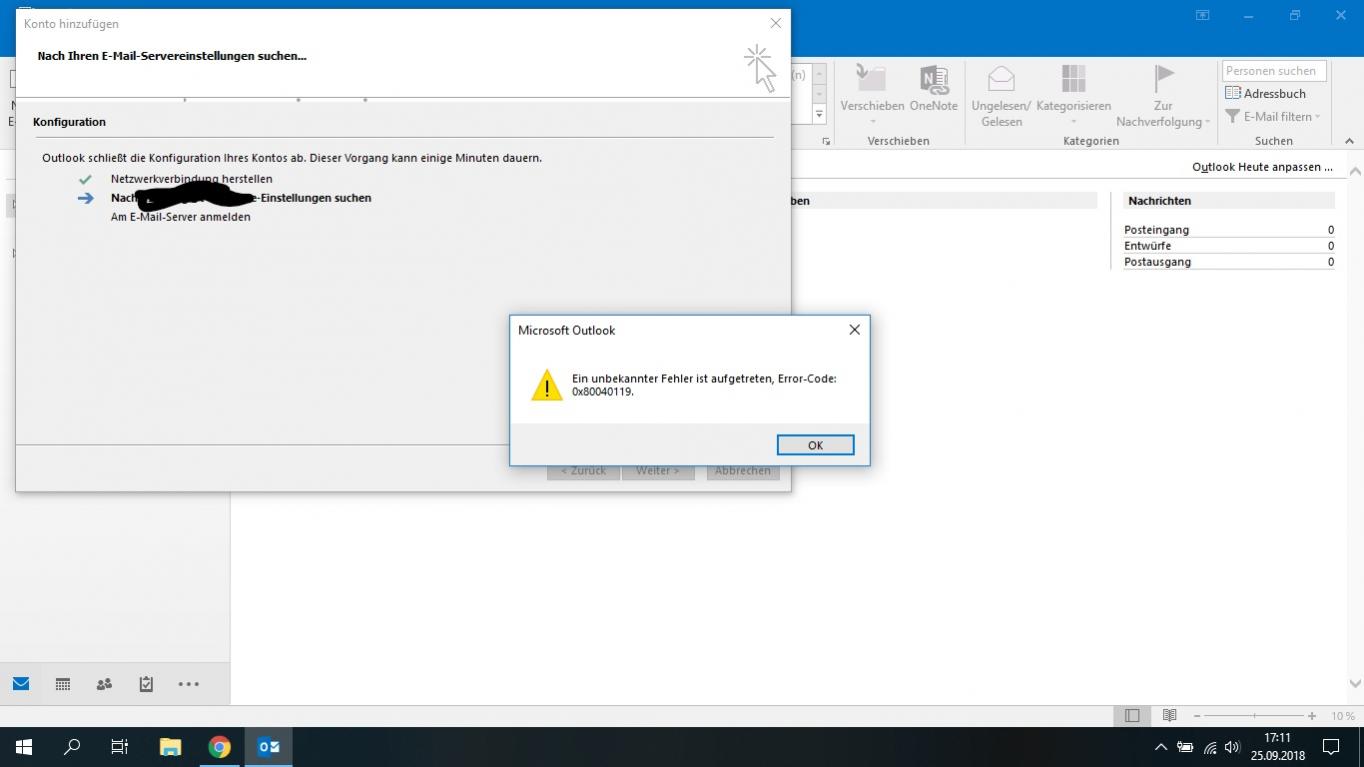Screen dimensions: 1364x767
Task: Open Task View on the taskbar
Action: point(120,747)
